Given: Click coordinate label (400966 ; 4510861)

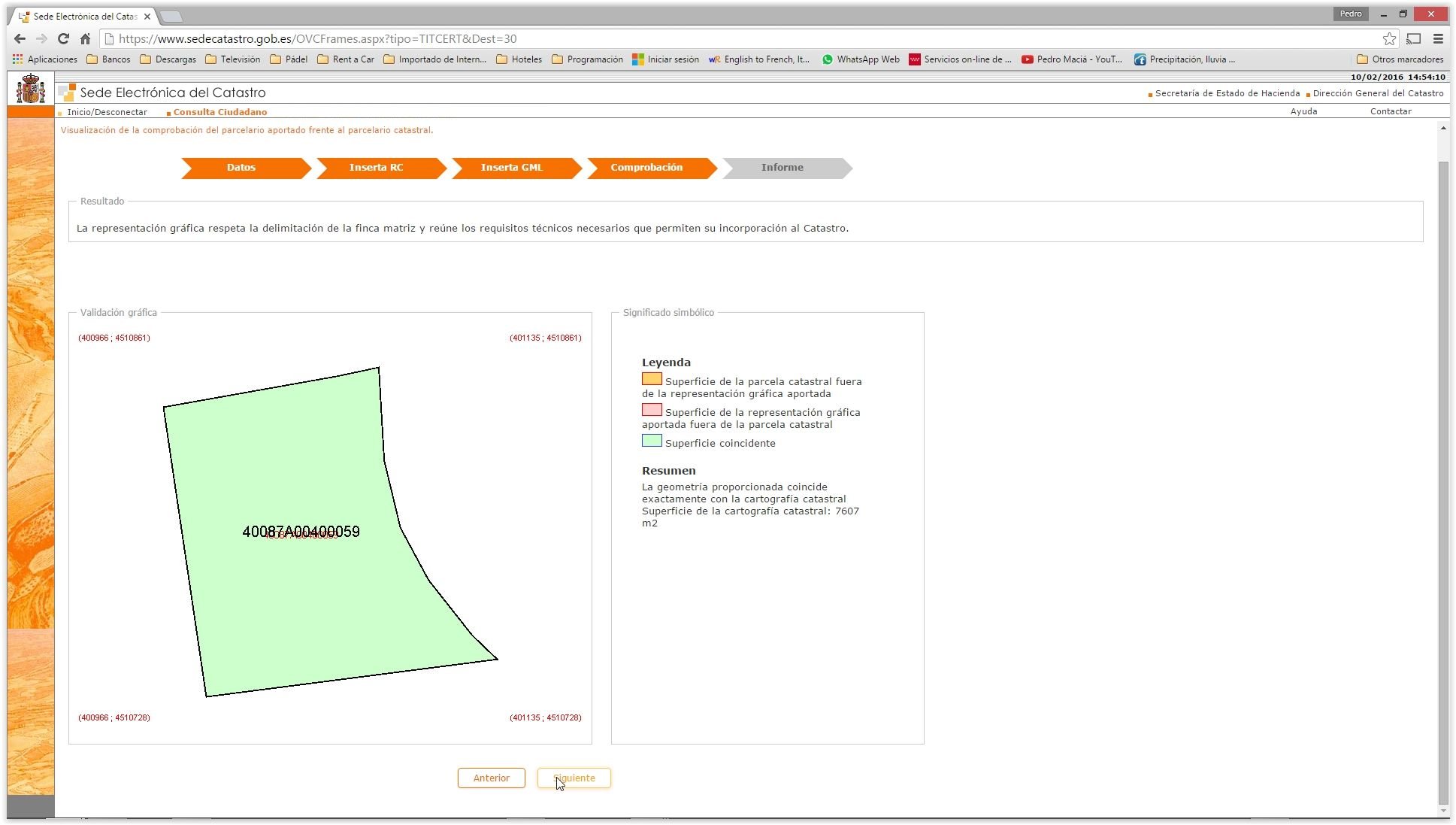Looking at the screenshot, I should 114,338.
